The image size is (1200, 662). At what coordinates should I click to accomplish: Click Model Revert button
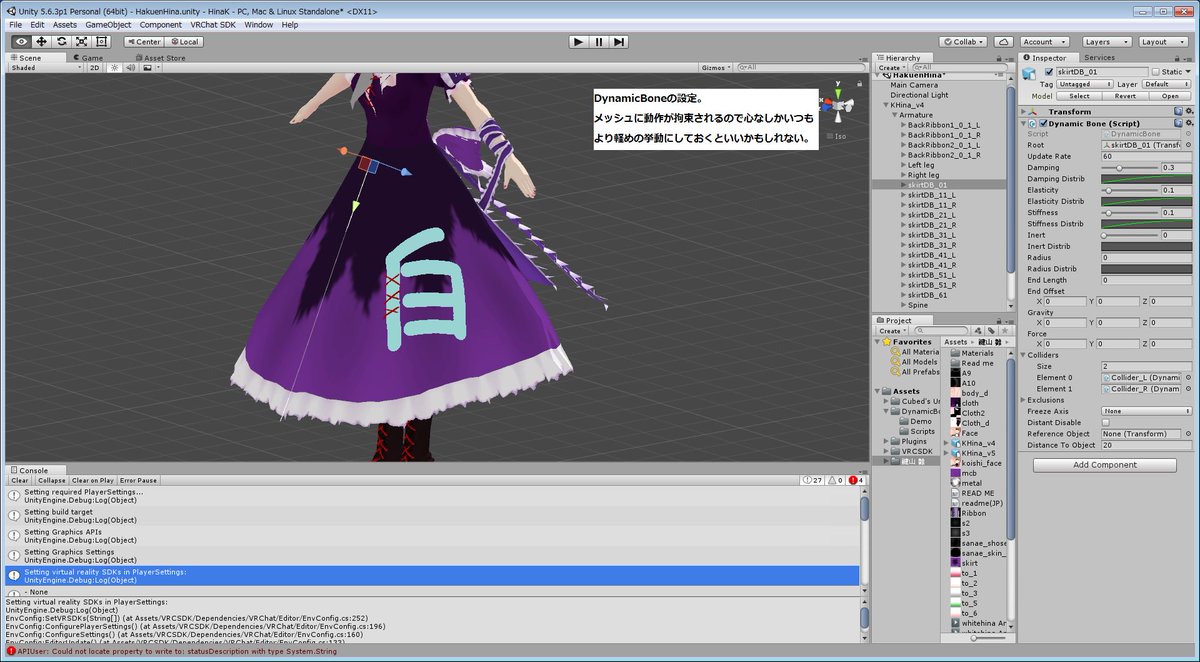point(1124,96)
